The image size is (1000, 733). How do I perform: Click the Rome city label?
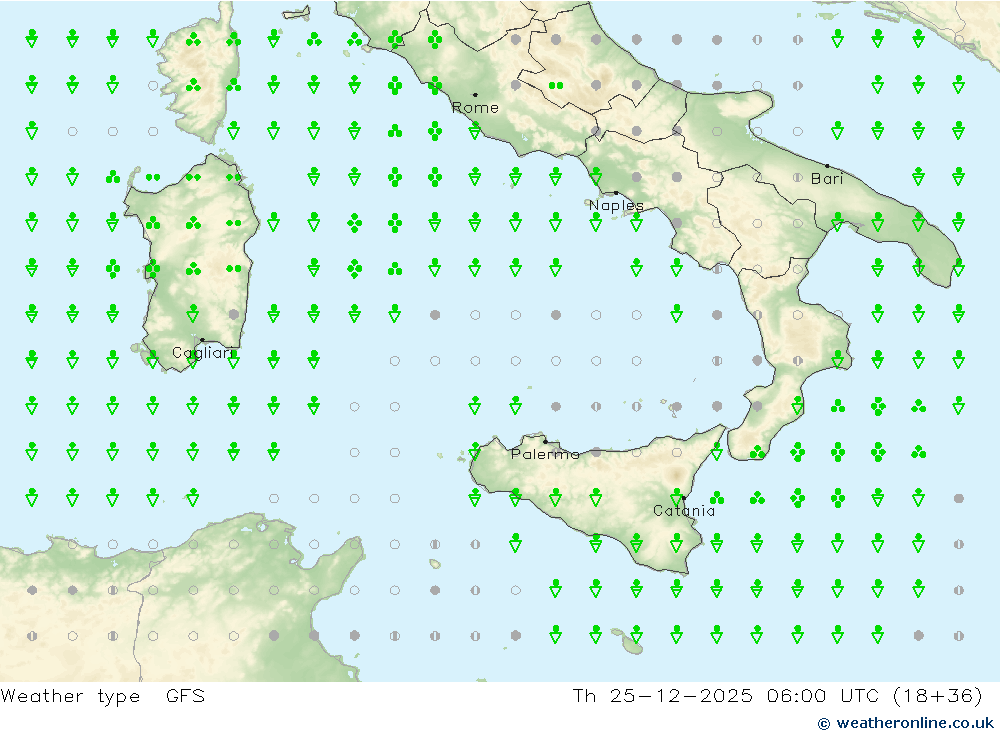[475, 108]
